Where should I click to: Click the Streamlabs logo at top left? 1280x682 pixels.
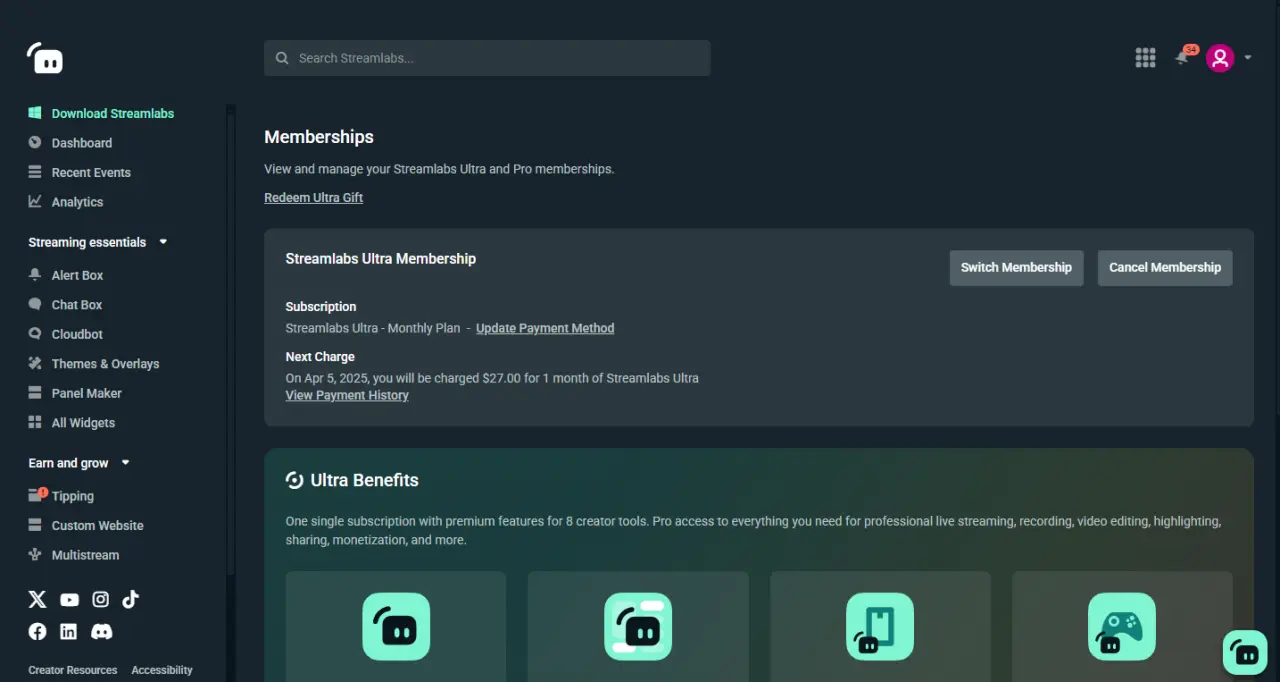pos(45,58)
